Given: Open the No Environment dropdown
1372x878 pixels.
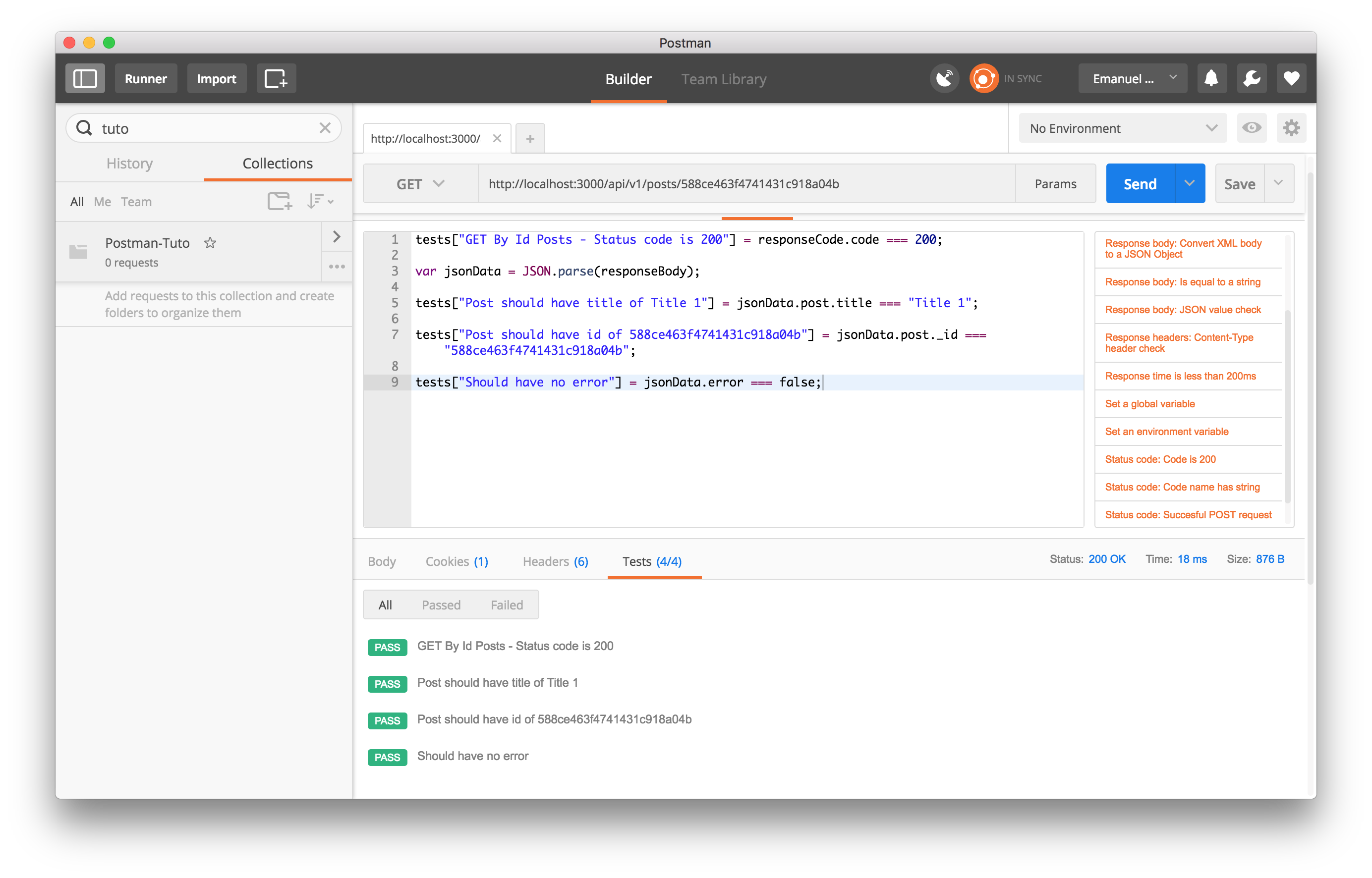Looking at the screenshot, I should (1122, 128).
